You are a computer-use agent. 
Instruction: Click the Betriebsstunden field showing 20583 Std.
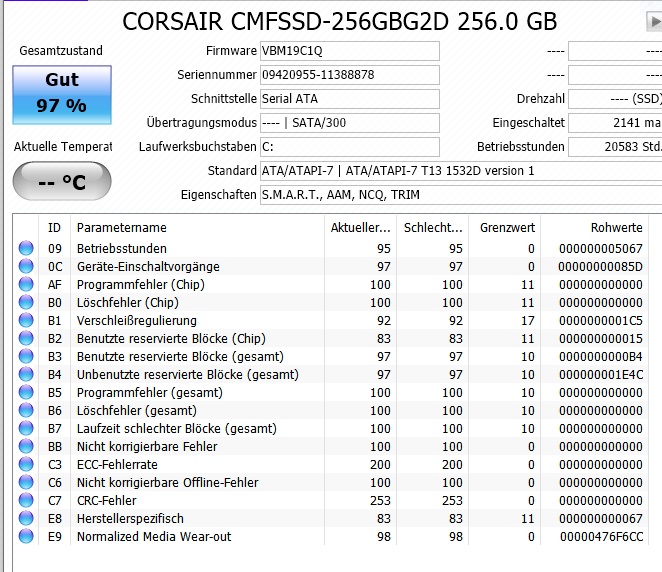(x=615, y=147)
